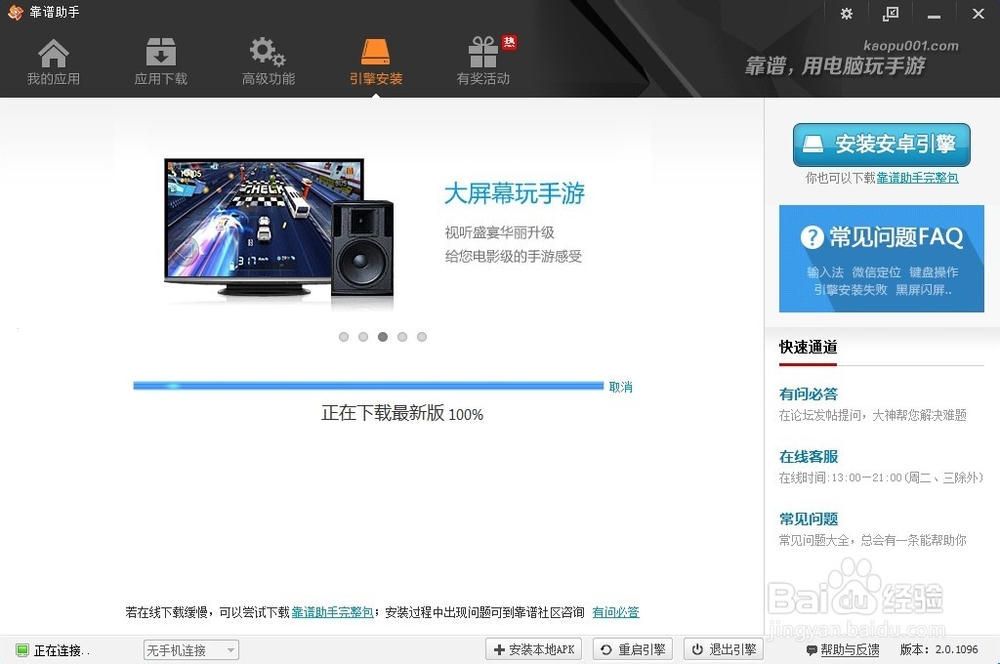This screenshot has width=1000, height=664.
Task: Click the 正在下载最新版 100% status text
Action: [x=402, y=413]
